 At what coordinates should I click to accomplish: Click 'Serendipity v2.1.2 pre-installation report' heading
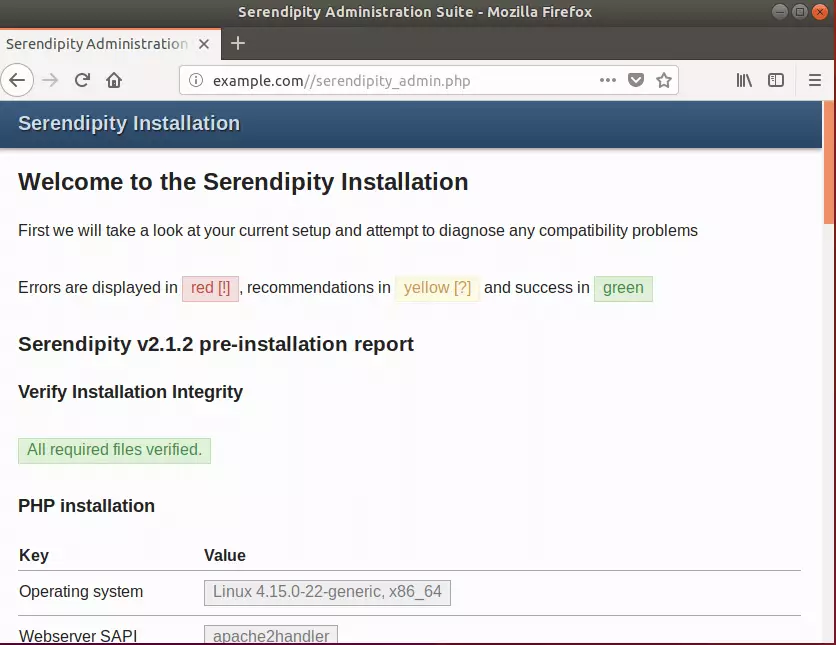[x=216, y=344]
